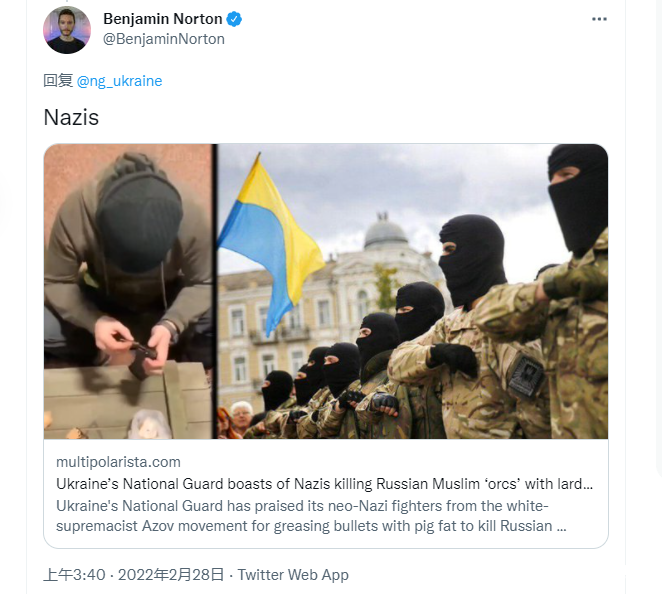This screenshot has height=594, width=662.
Task: Click the 上午3:40 timestamp
Action: 74,575
